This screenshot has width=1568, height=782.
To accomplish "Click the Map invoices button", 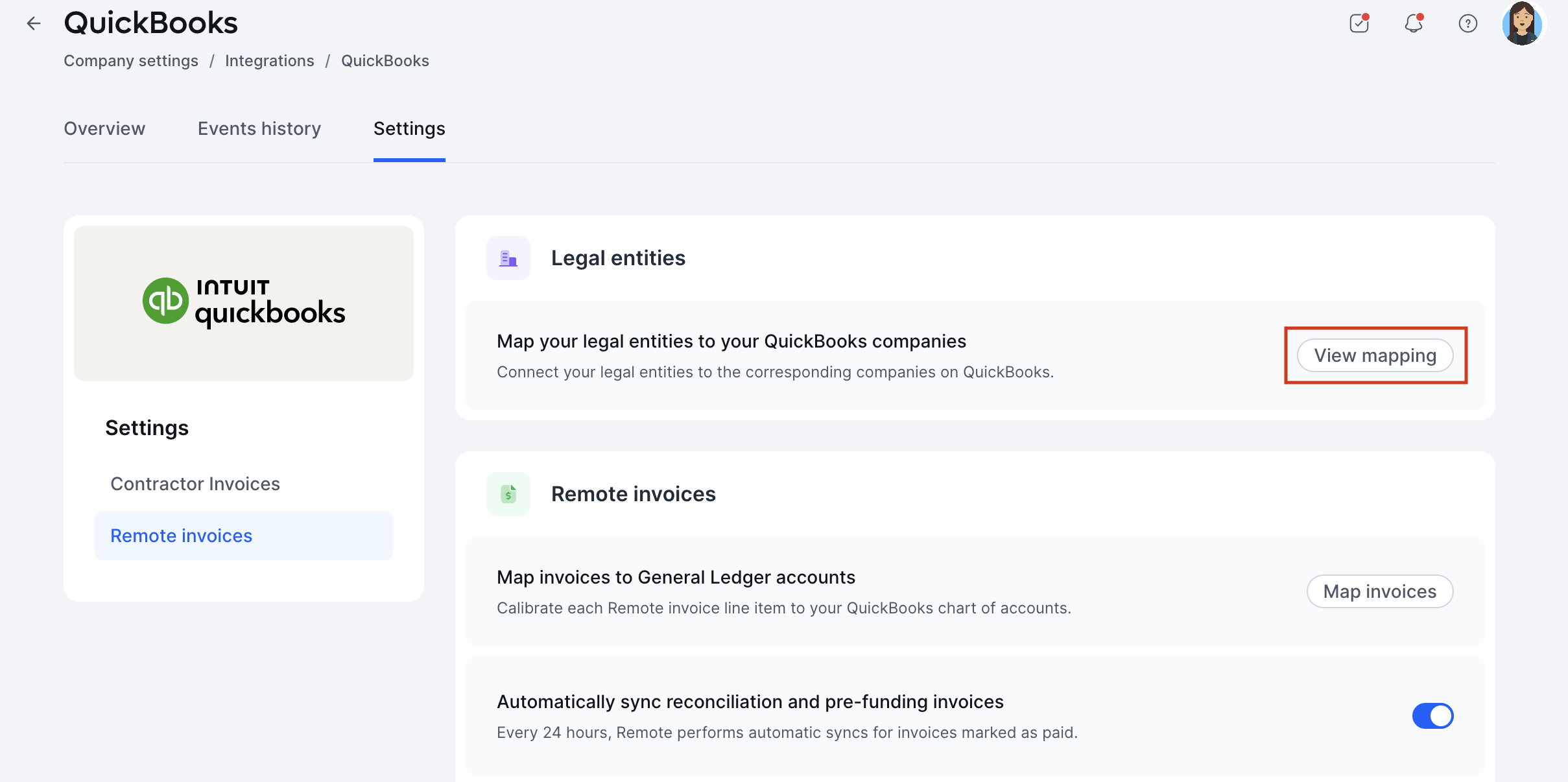I will [1380, 591].
